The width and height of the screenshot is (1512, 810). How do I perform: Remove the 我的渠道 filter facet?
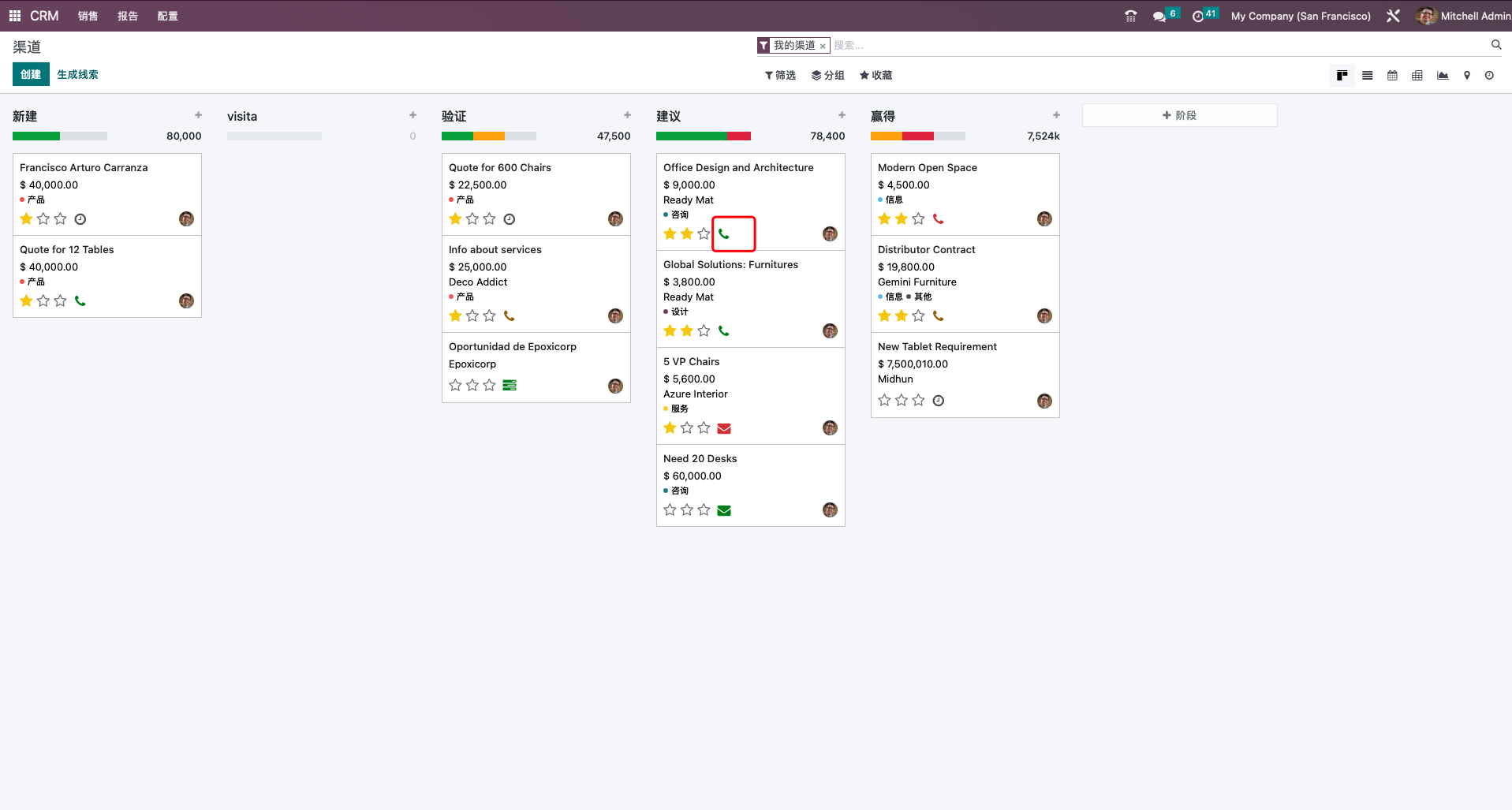click(823, 46)
